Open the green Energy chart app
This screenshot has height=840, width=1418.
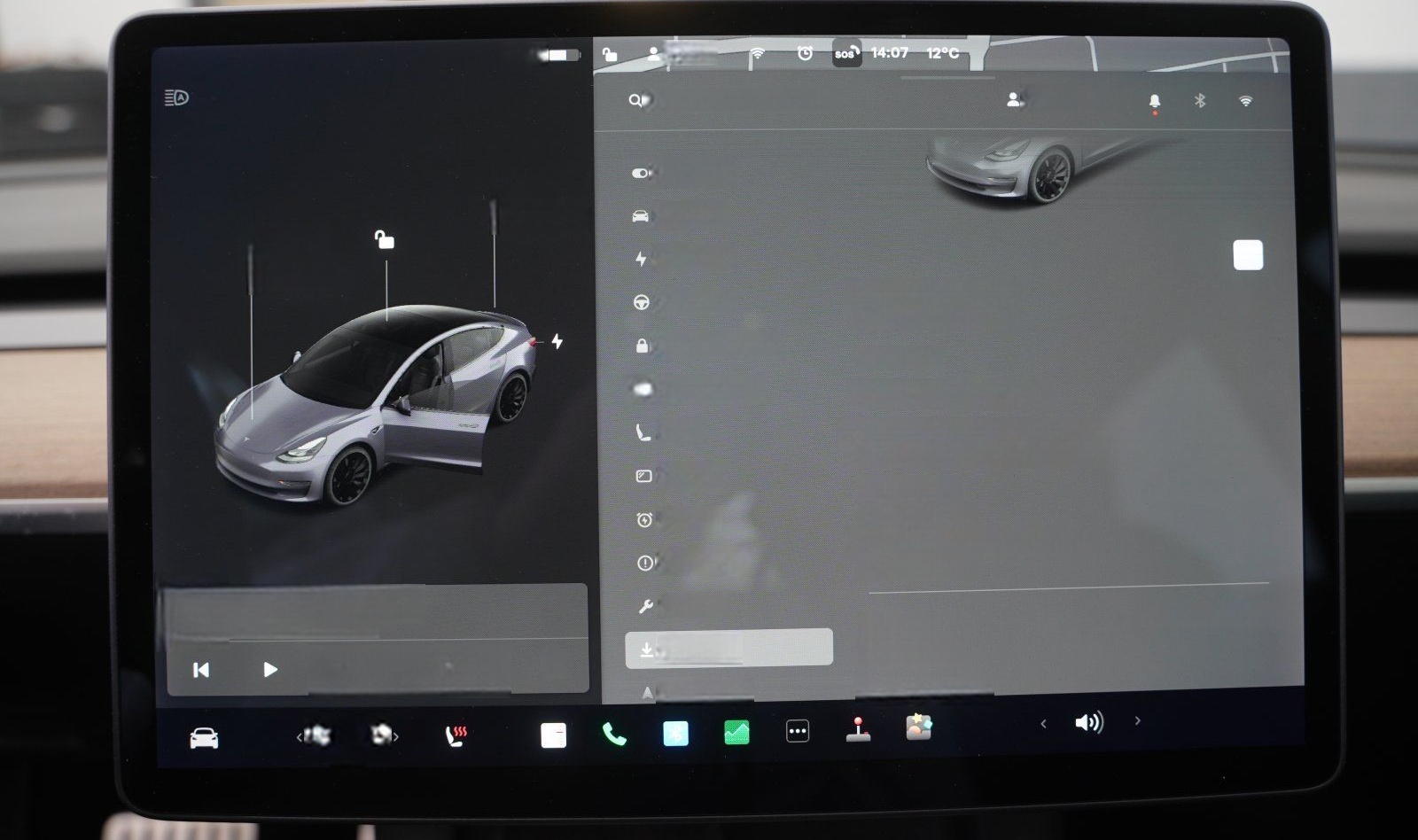click(x=736, y=733)
